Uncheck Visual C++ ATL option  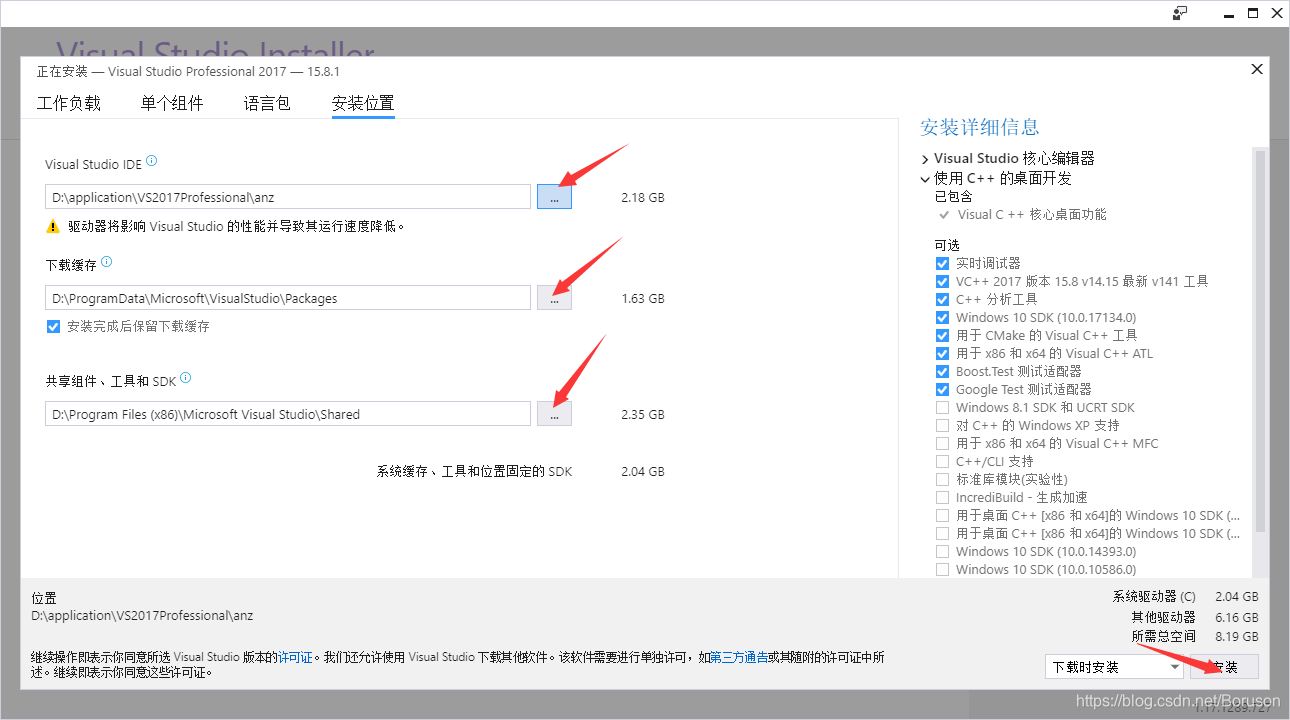pos(942,353)
